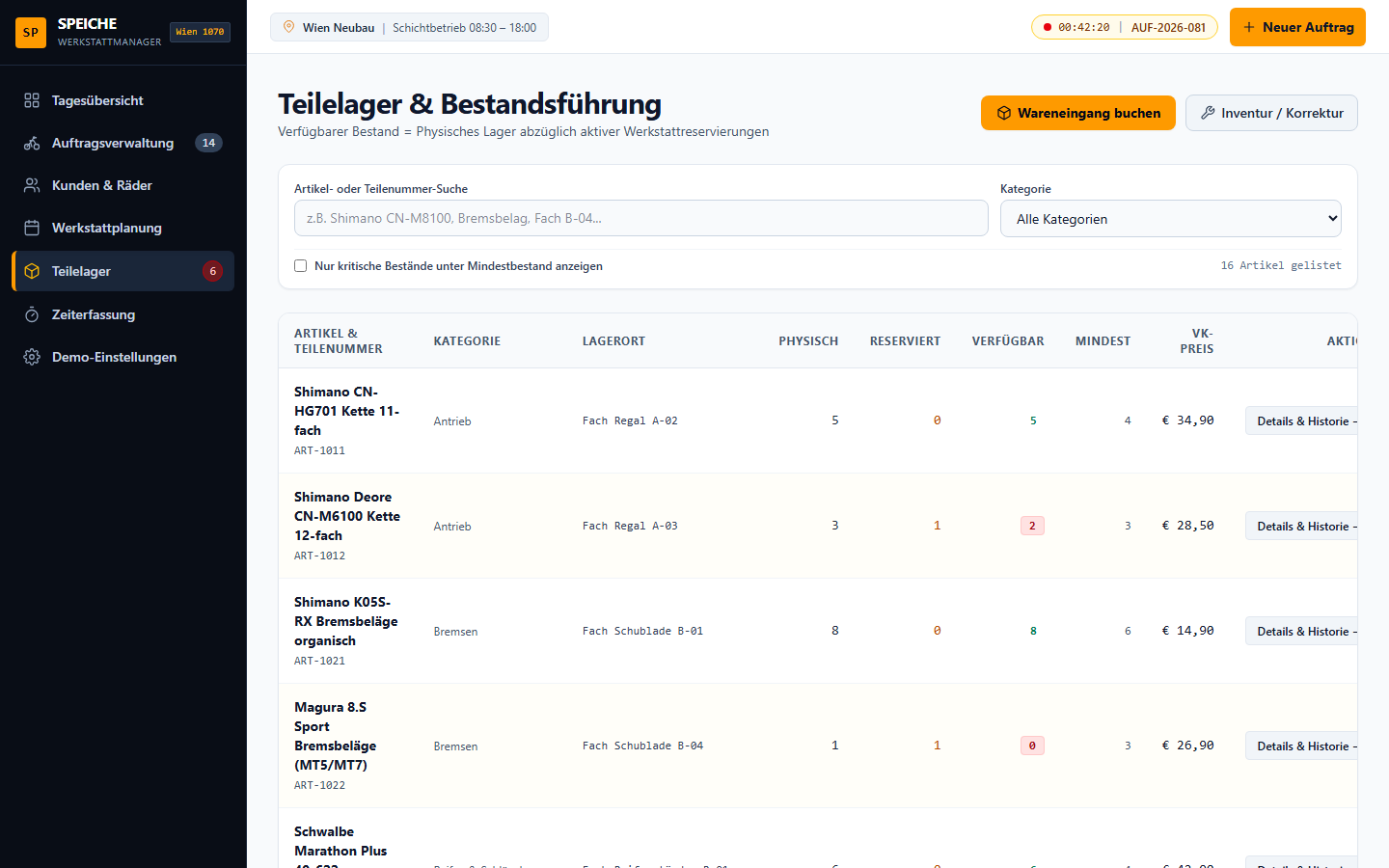This screenshot has height=868, width=1389.
Task: Click Fach Schublade B-04 cell
Action: [642, 746]
